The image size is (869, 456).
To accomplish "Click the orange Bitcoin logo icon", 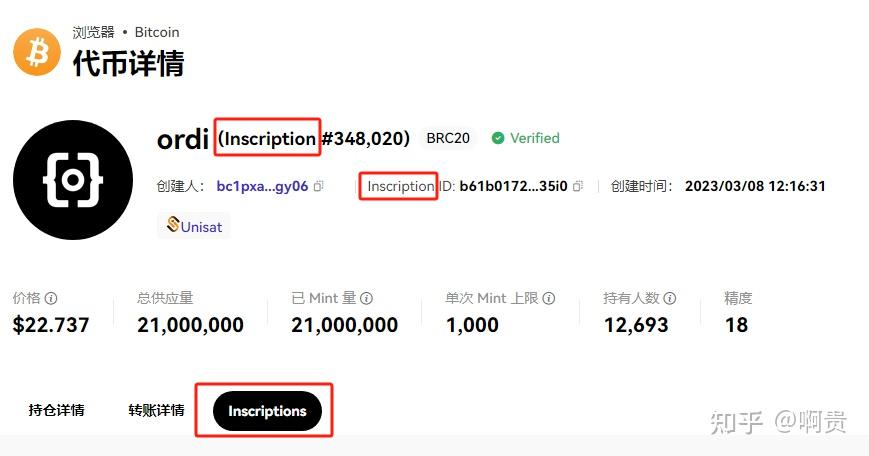I will (x=37, y=52).
